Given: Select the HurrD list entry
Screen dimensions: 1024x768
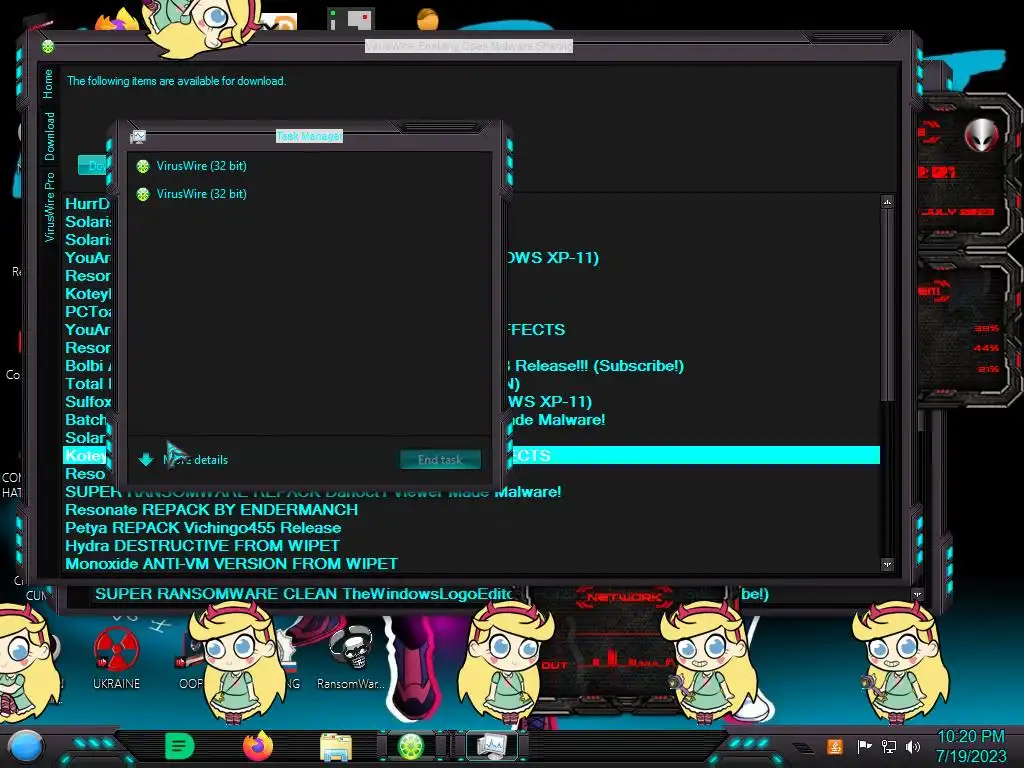Looking at the screenshot, I should (x=88, y=204).
